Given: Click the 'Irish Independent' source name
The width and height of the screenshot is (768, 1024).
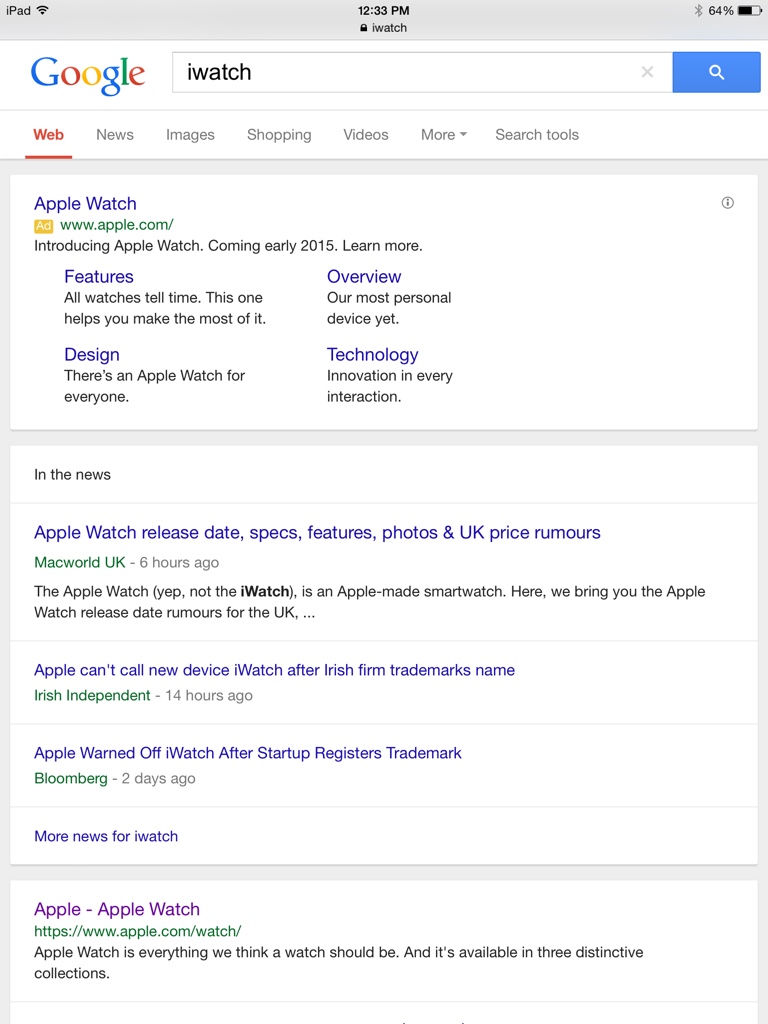Looking at the screenshot, I should pos(92,696).
